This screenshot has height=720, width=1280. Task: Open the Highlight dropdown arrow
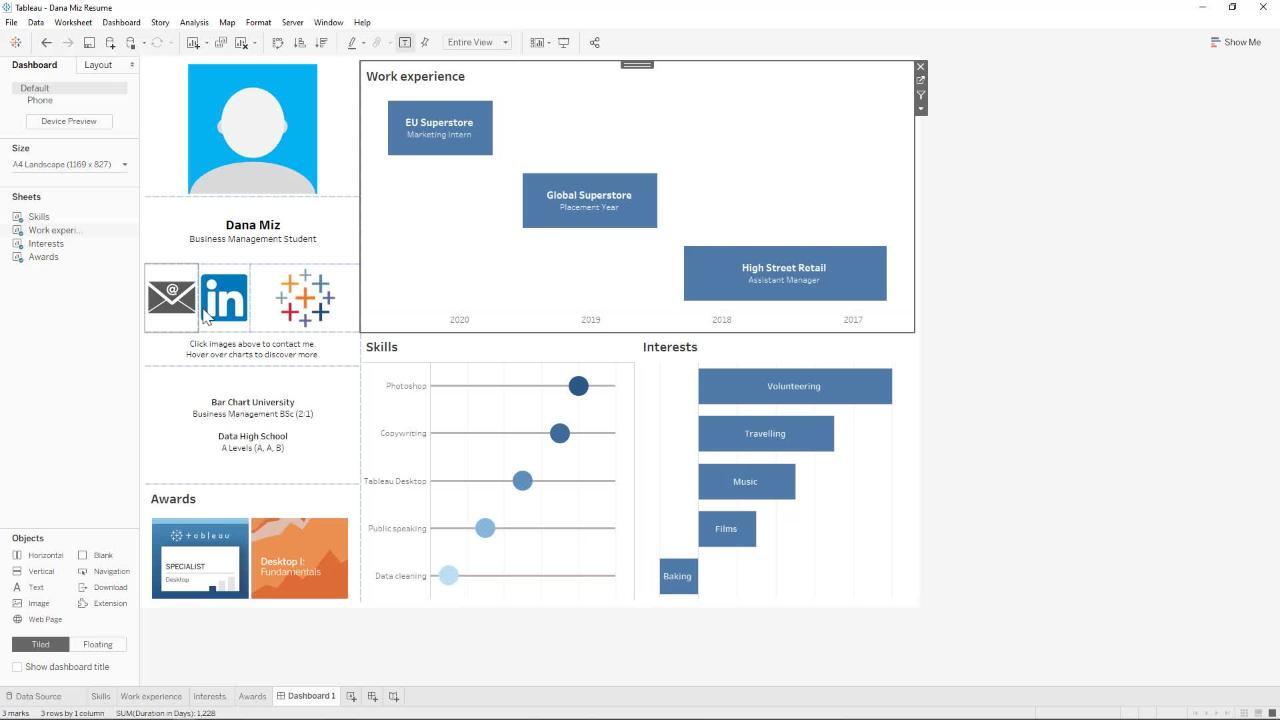pos(363,43)
